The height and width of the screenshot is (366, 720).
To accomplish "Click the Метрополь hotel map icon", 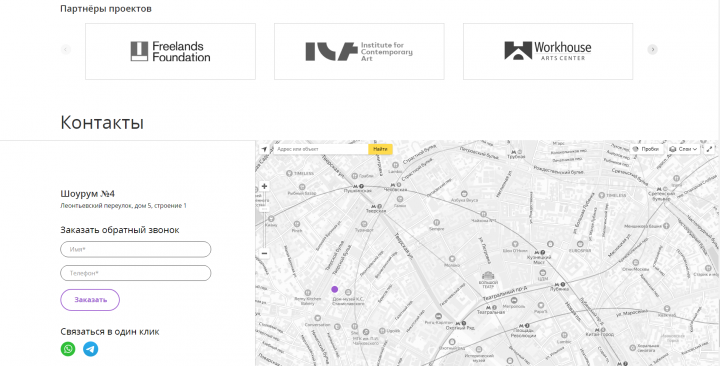I will coord(514,300).
